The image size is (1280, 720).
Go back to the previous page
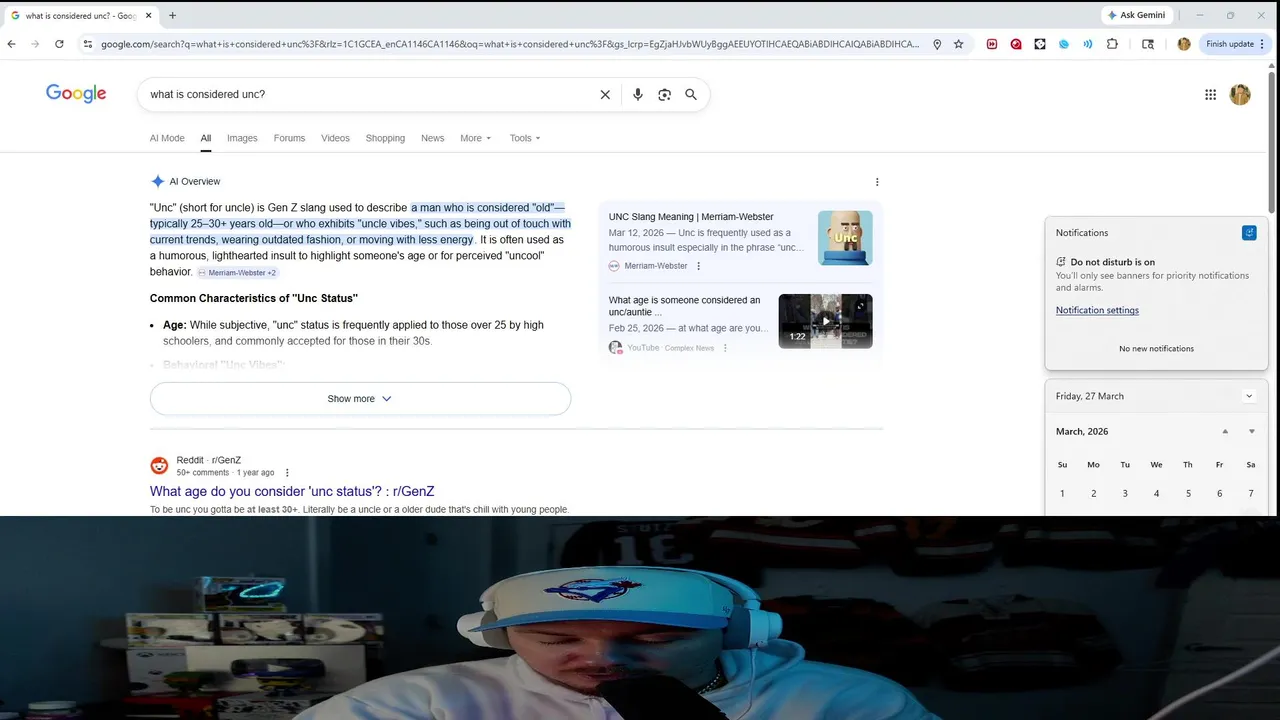[11, 44]
